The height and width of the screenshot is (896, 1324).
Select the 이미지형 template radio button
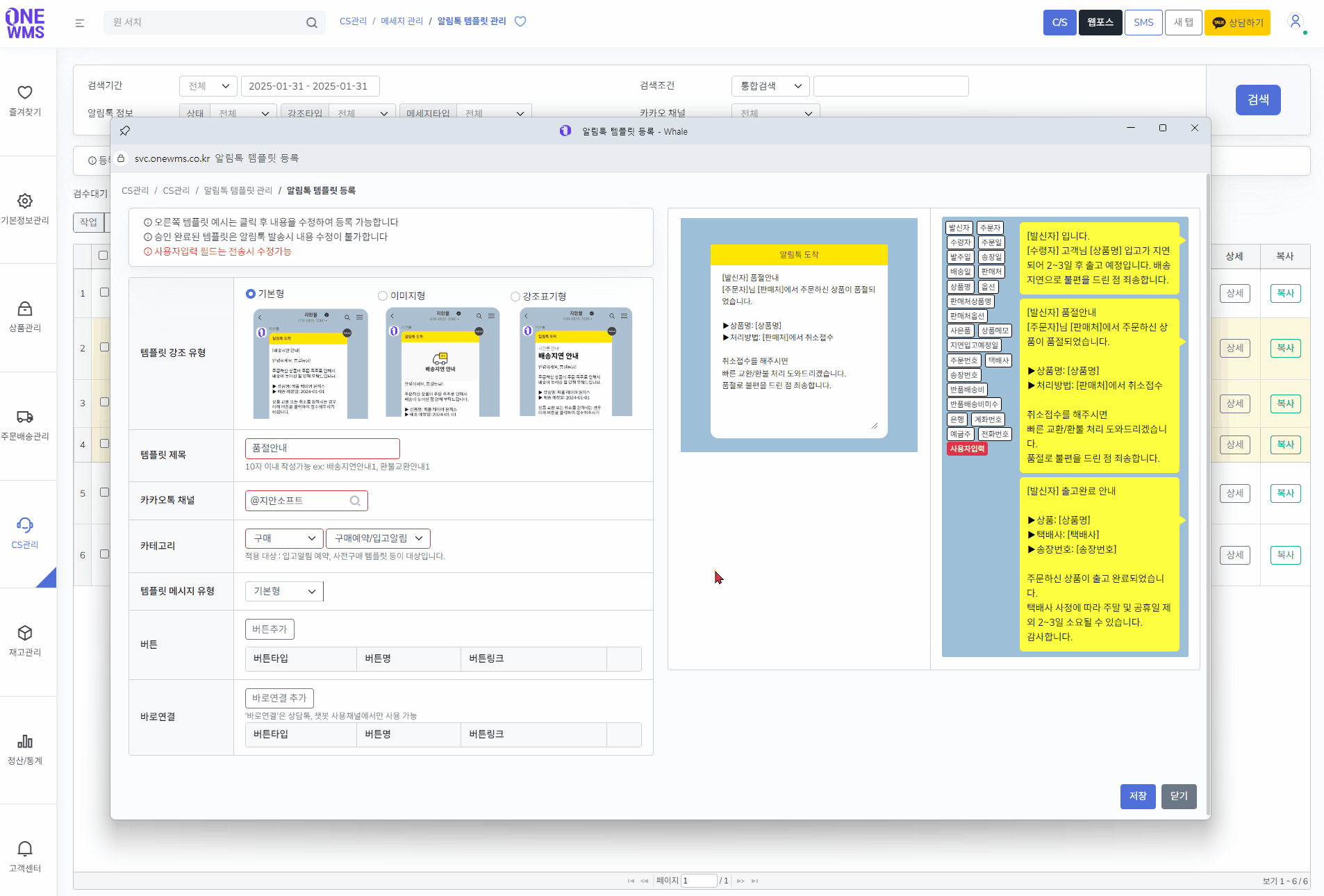383,296
